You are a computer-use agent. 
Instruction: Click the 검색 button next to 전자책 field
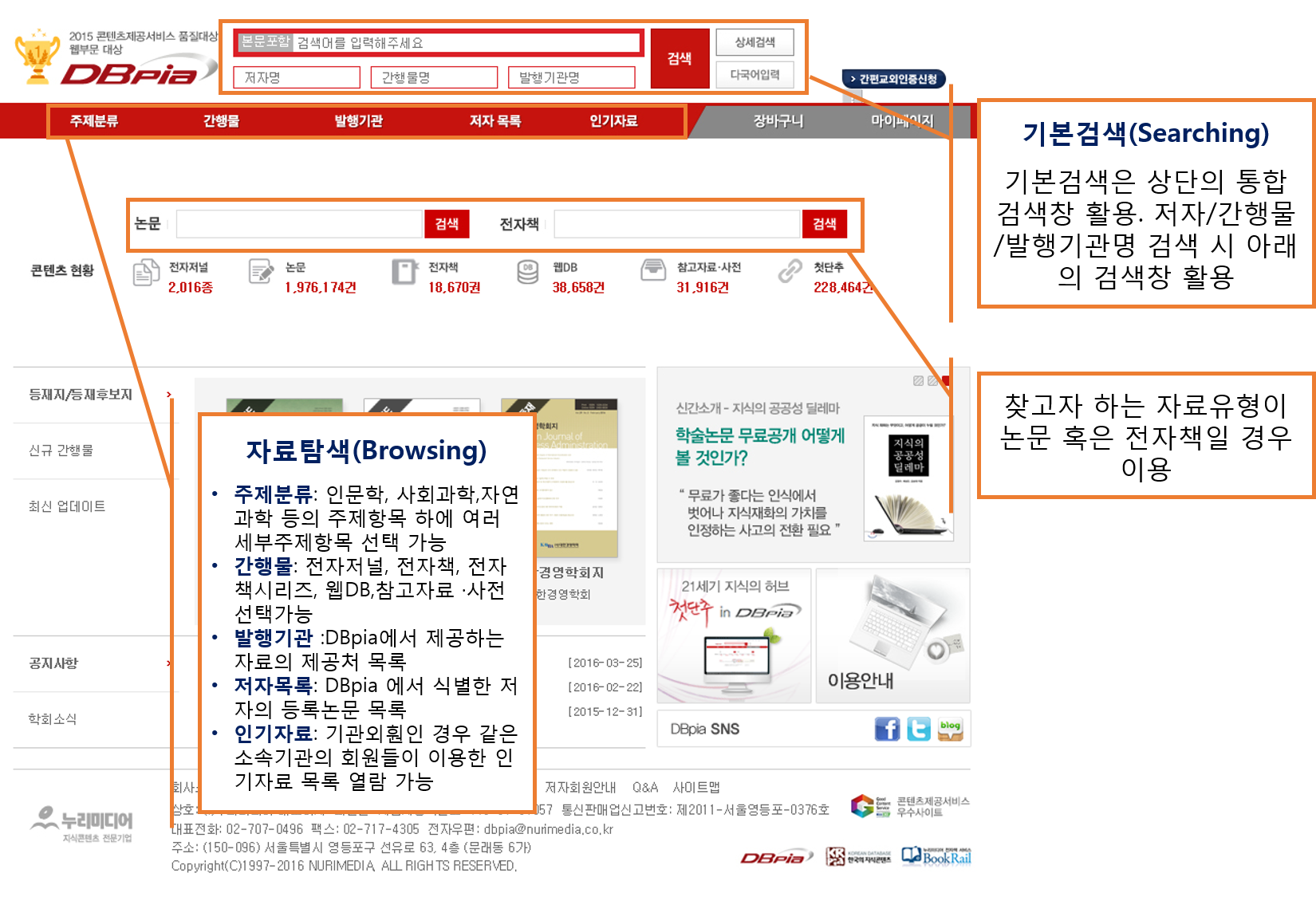click(825, 224)
